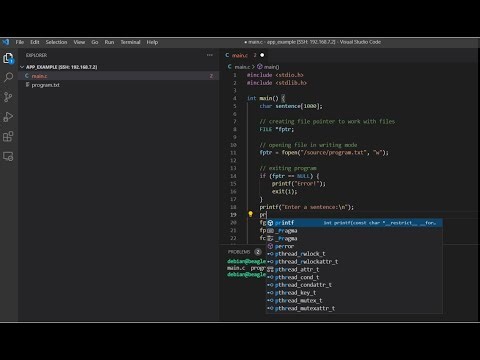Click the VS Code logo icon
The height and width of the screenshot is (360, 480).
[6, 42]
